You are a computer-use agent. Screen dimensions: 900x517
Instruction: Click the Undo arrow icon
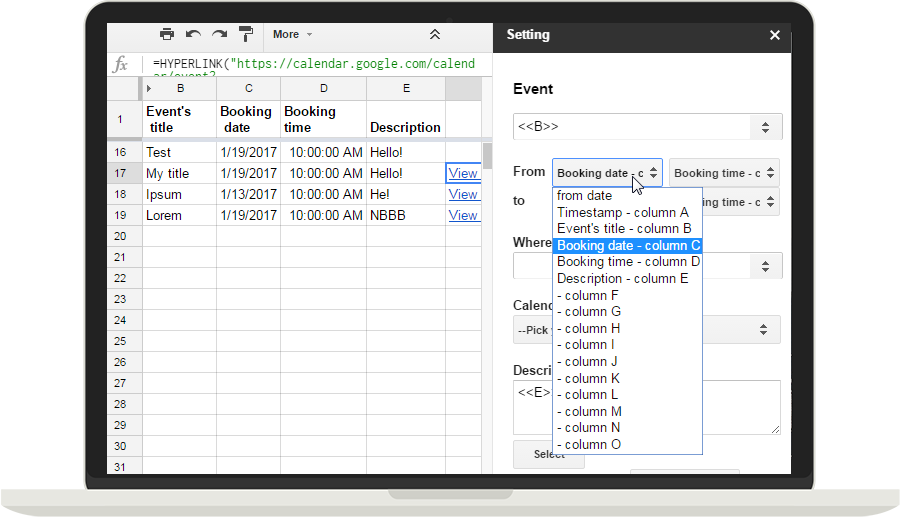(x=193, y=34)
